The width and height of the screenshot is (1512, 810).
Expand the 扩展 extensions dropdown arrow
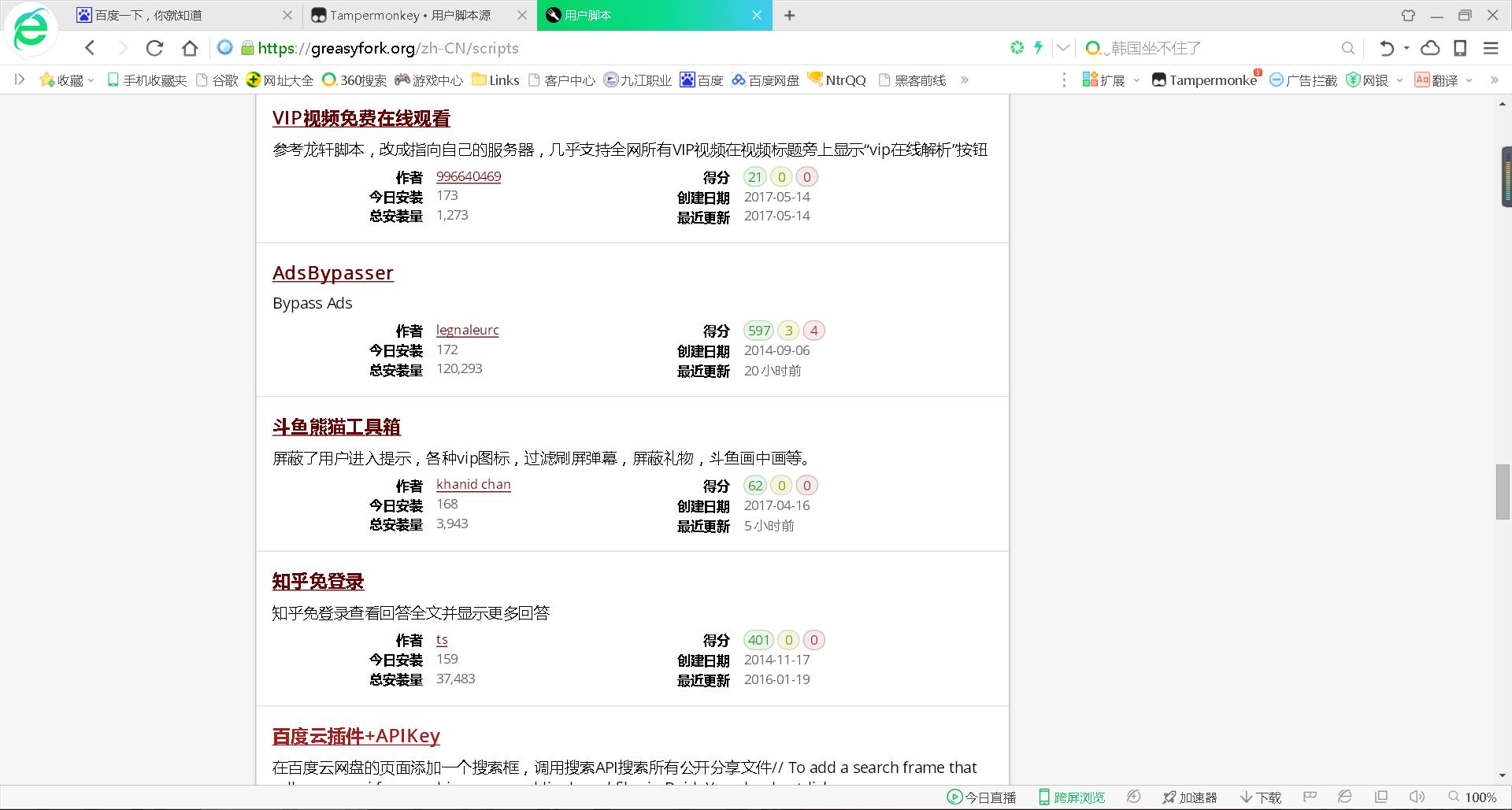[1136, 80]
